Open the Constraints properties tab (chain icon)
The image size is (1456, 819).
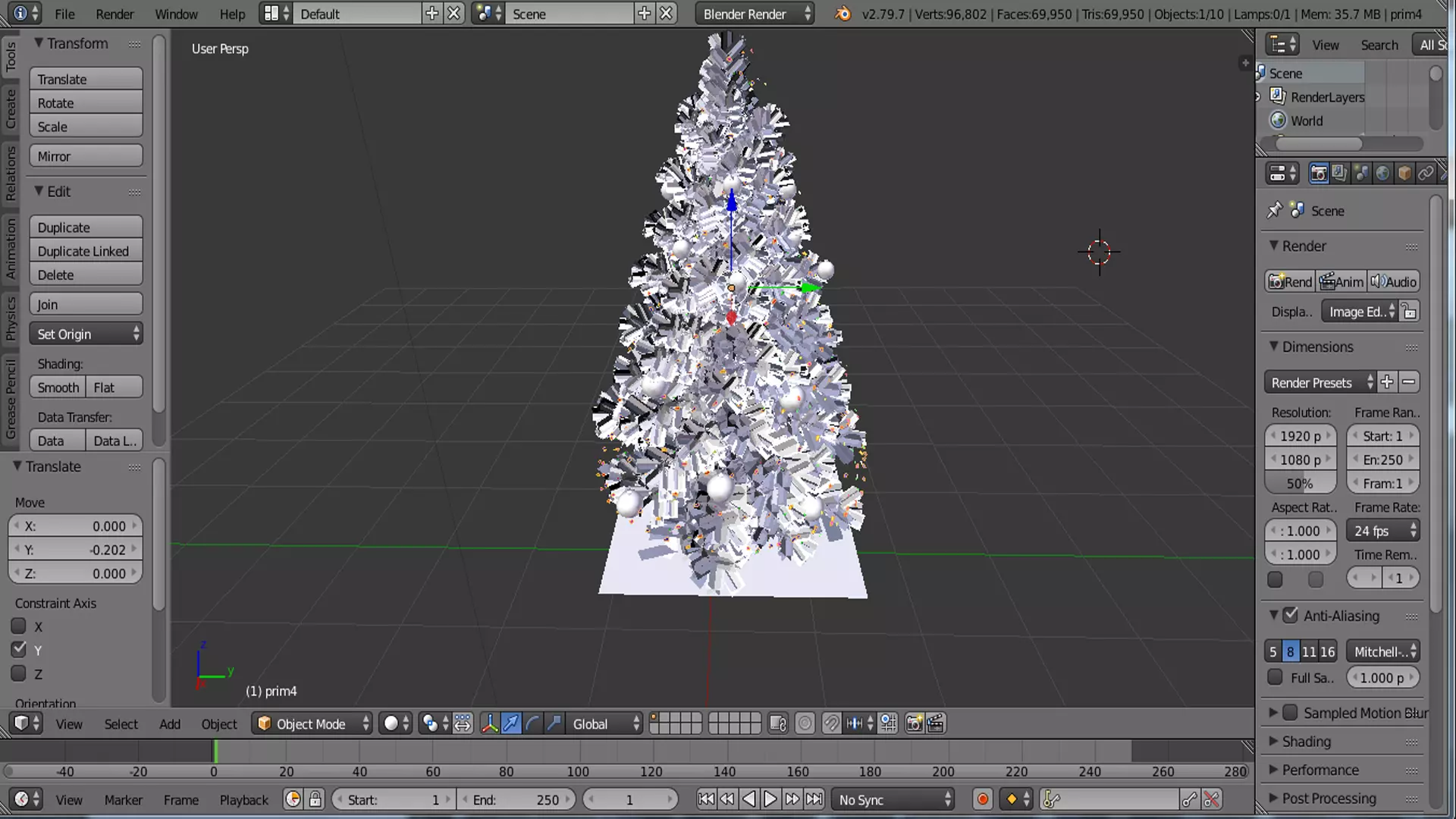(x=1426, y=174)
